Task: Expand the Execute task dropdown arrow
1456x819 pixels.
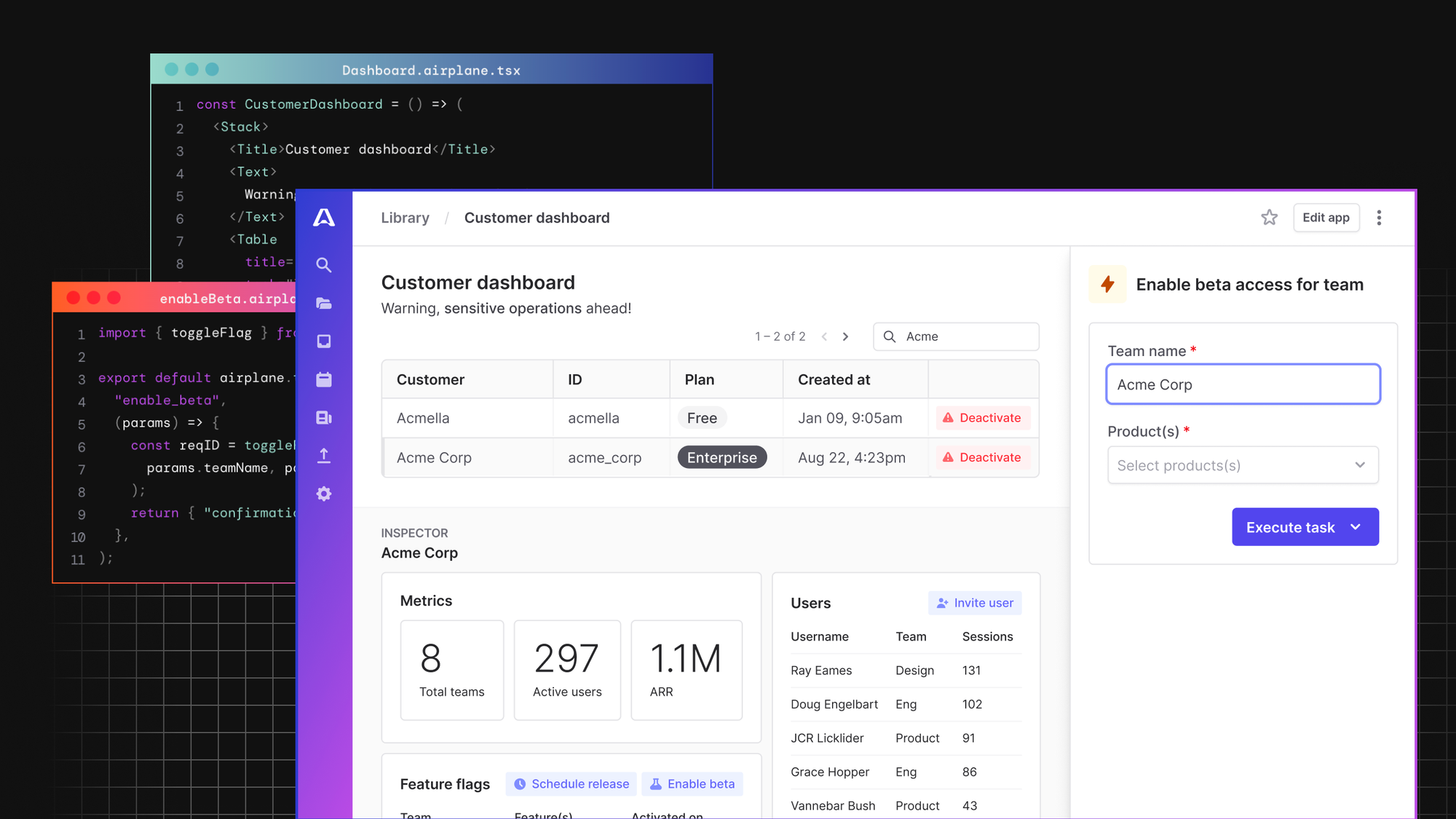Action: pyautogui.click(x=1358, y=527)
